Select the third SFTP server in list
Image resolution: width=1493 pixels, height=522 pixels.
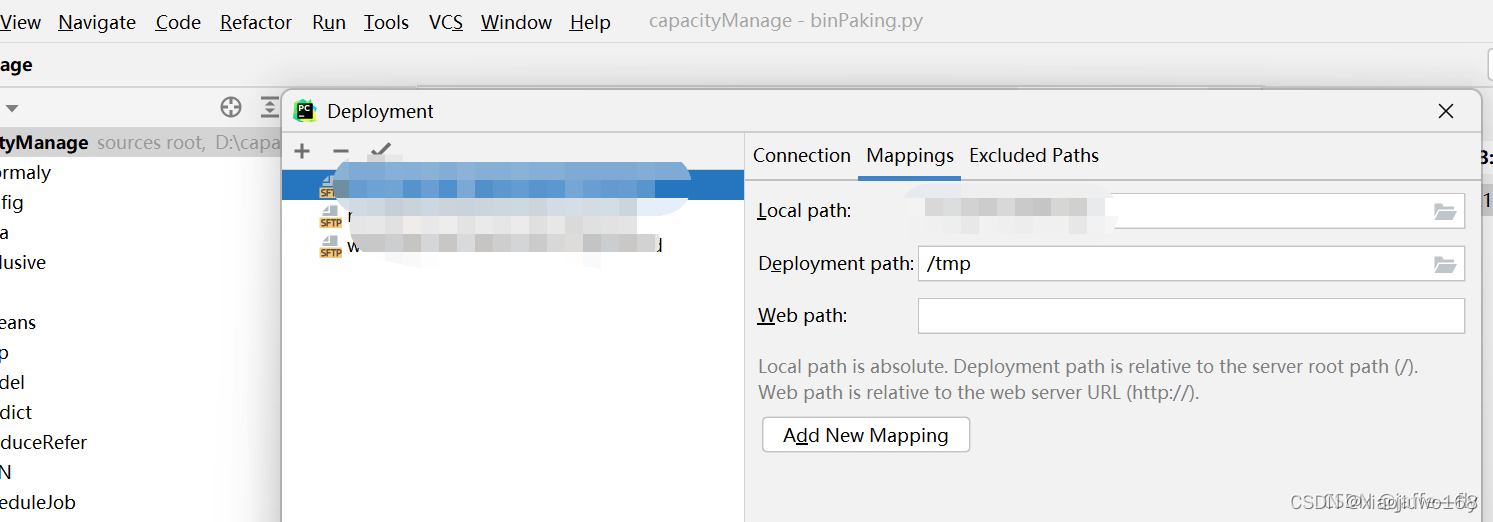tap(513, 245)
